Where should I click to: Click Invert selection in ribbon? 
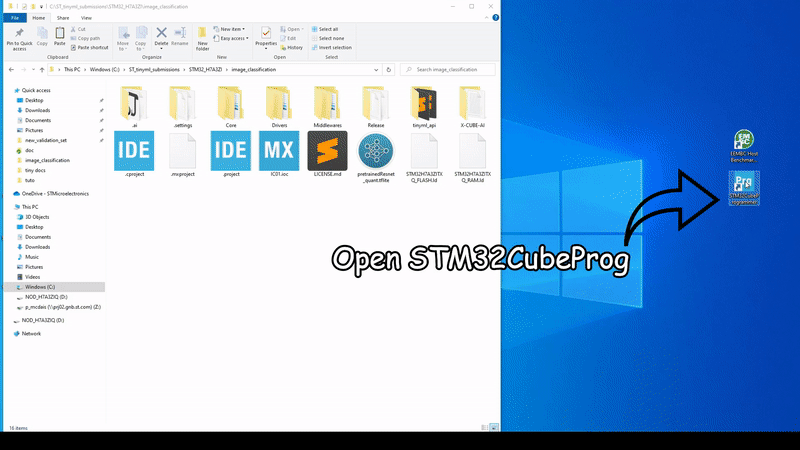(x=332, y=47)
